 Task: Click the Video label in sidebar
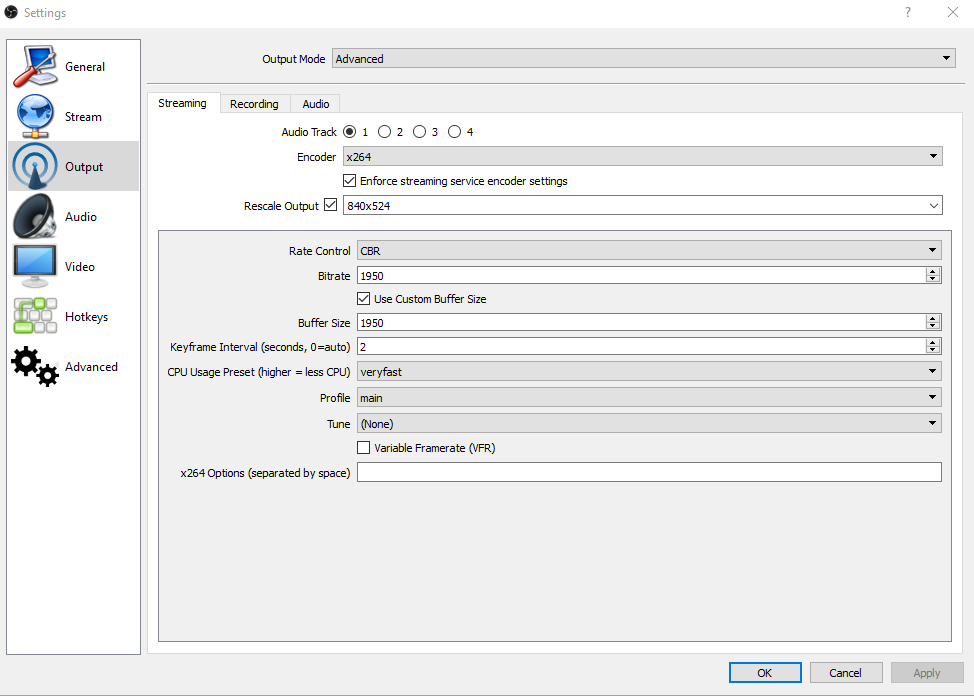click(80, 267)
